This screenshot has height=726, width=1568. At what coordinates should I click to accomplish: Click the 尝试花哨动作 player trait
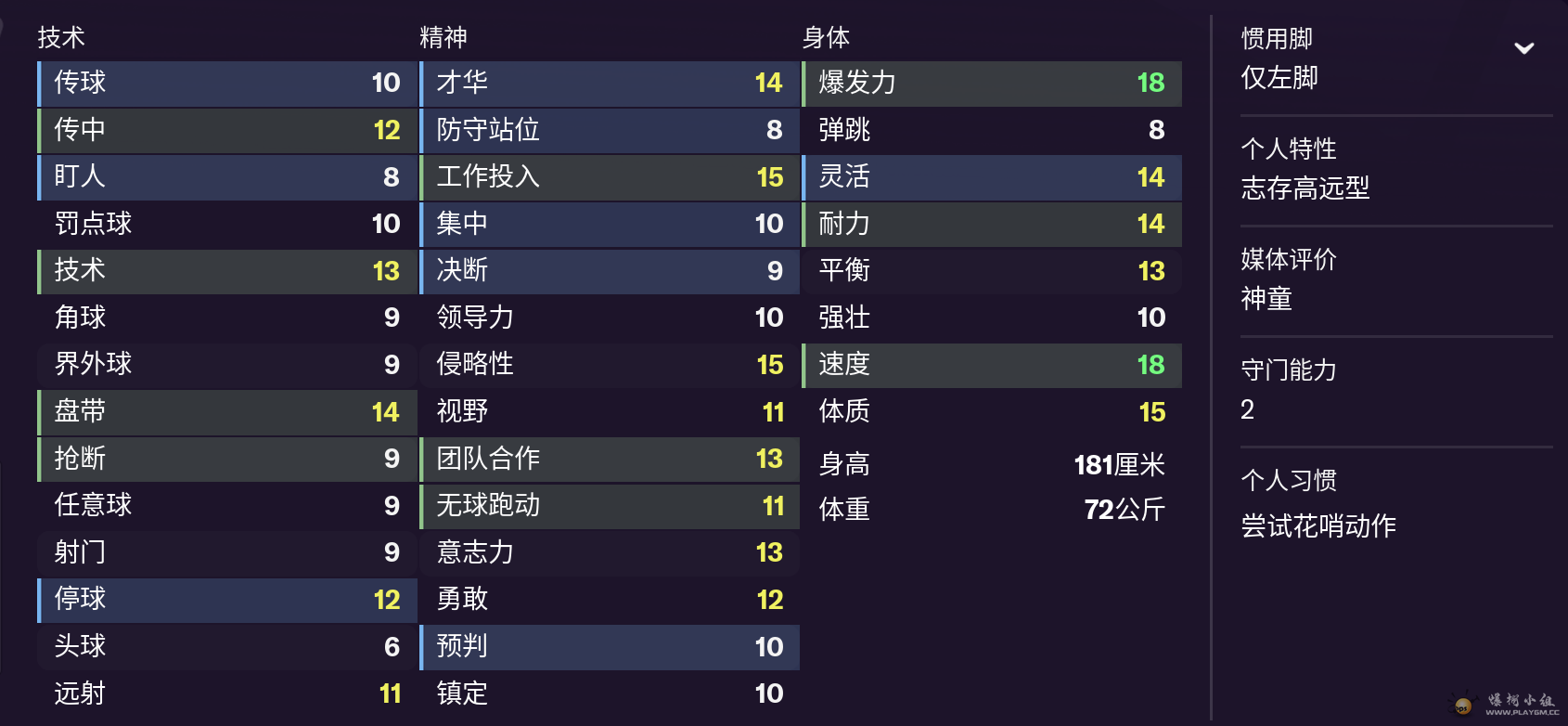(1318, 526)
